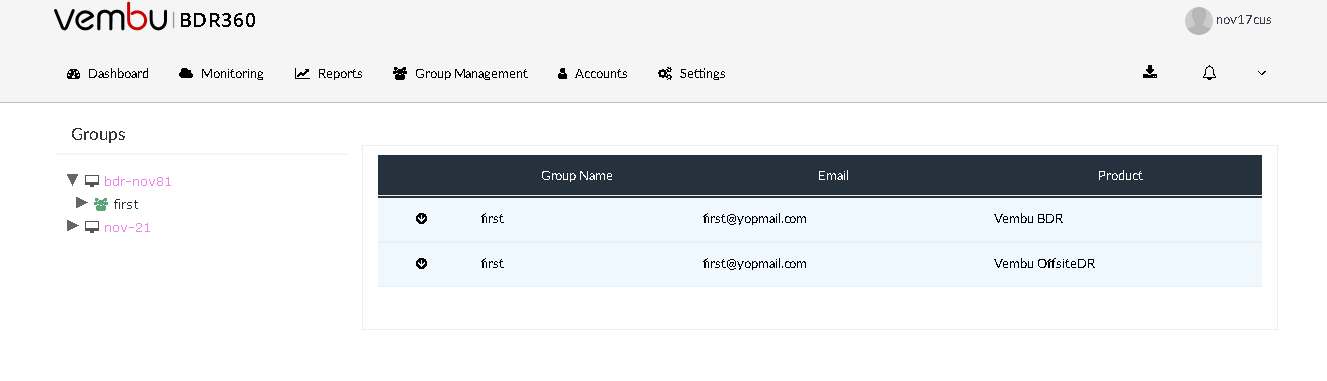The width and height of the screenshot is (1327, 381).
Task: Click the Dashboard gauge icon
Action: [73, 74]
